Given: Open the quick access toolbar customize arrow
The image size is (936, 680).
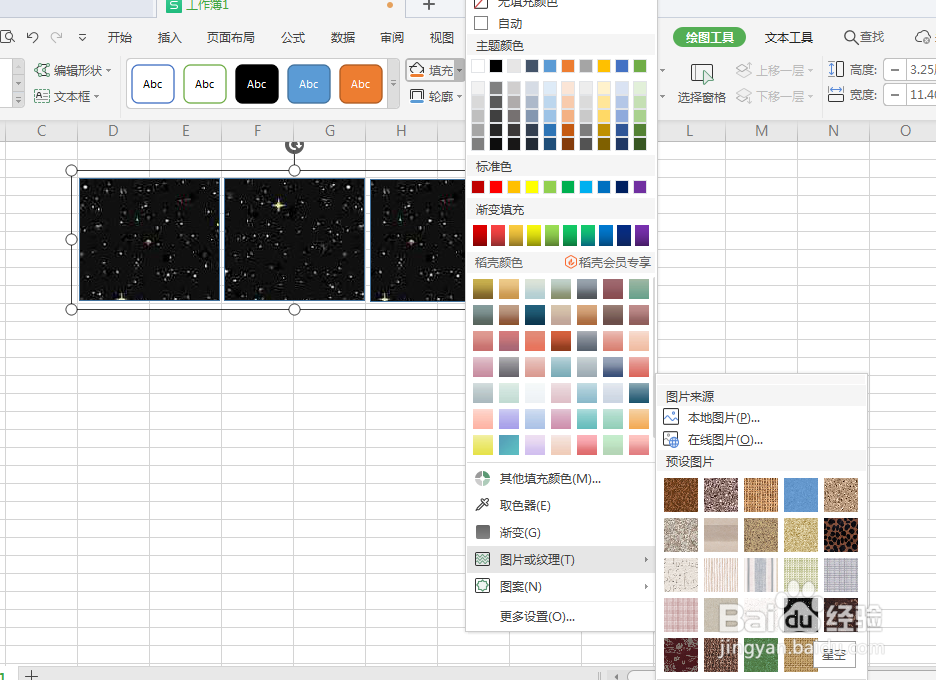Looking at the screenshot, I should [82, 38].
